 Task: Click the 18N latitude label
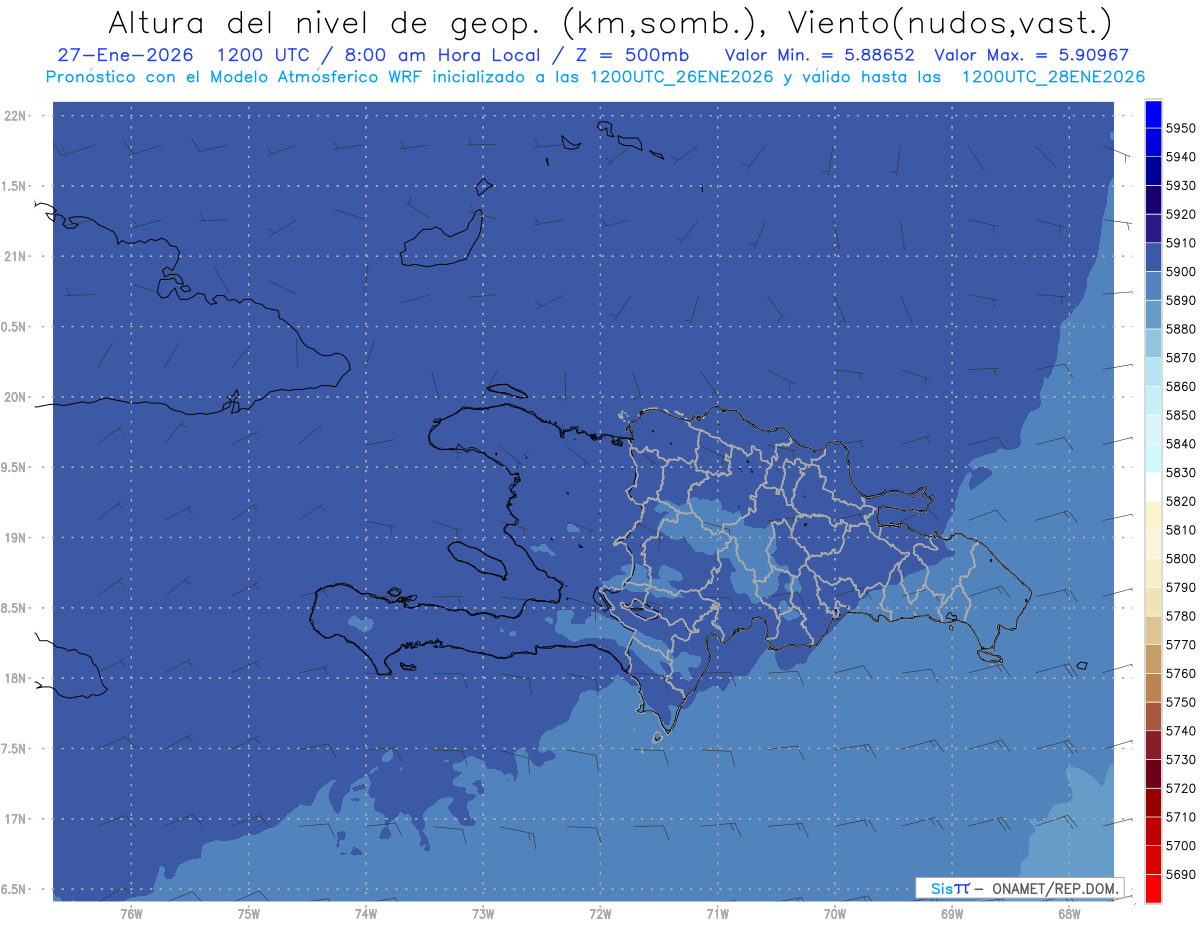pyautogui.click(x=16, y=679)
